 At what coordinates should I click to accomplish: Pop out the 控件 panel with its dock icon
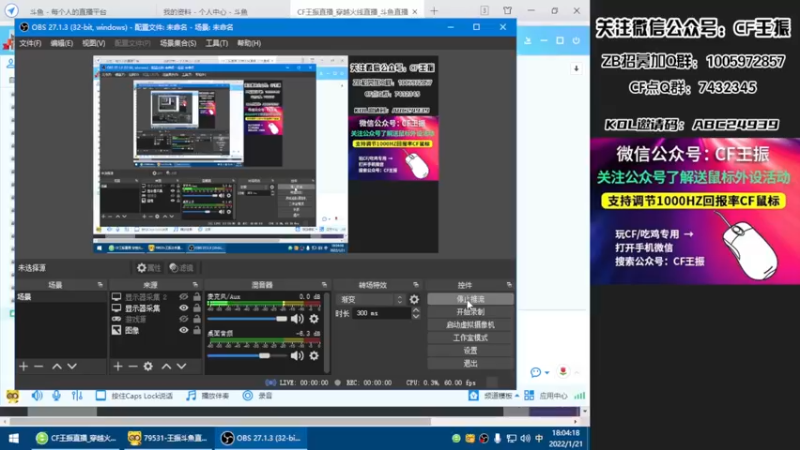[x=509, y=285]
